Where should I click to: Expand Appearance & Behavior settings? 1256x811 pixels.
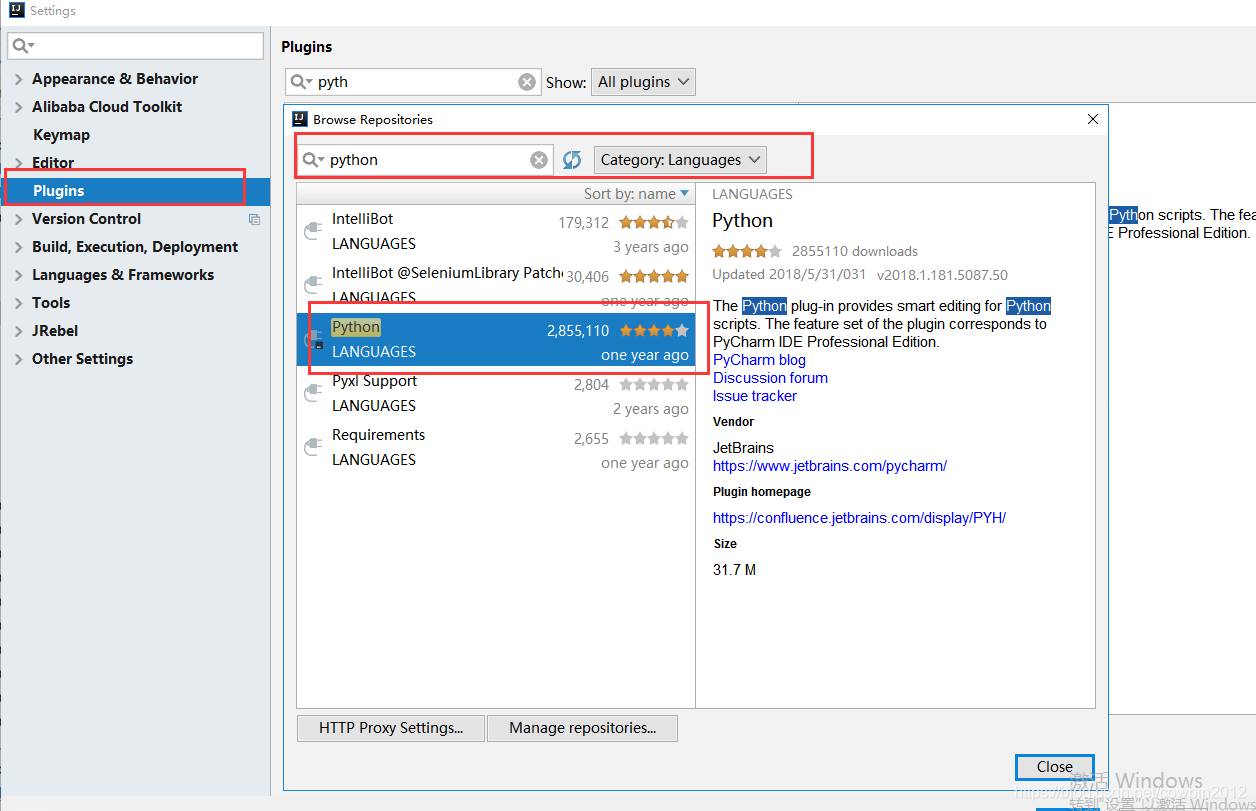19,79
